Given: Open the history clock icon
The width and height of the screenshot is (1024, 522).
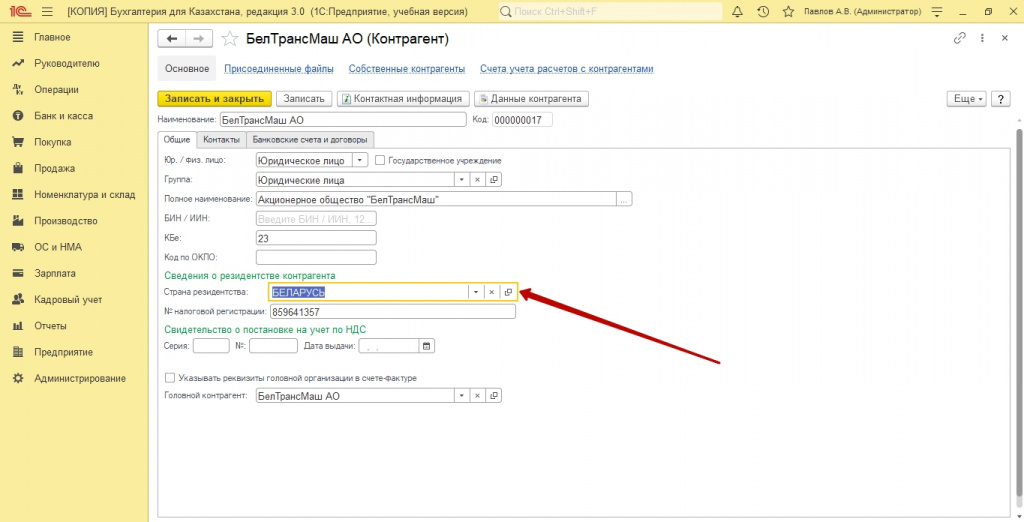Looking at the screenshot, I should click(x=763, y=12).
